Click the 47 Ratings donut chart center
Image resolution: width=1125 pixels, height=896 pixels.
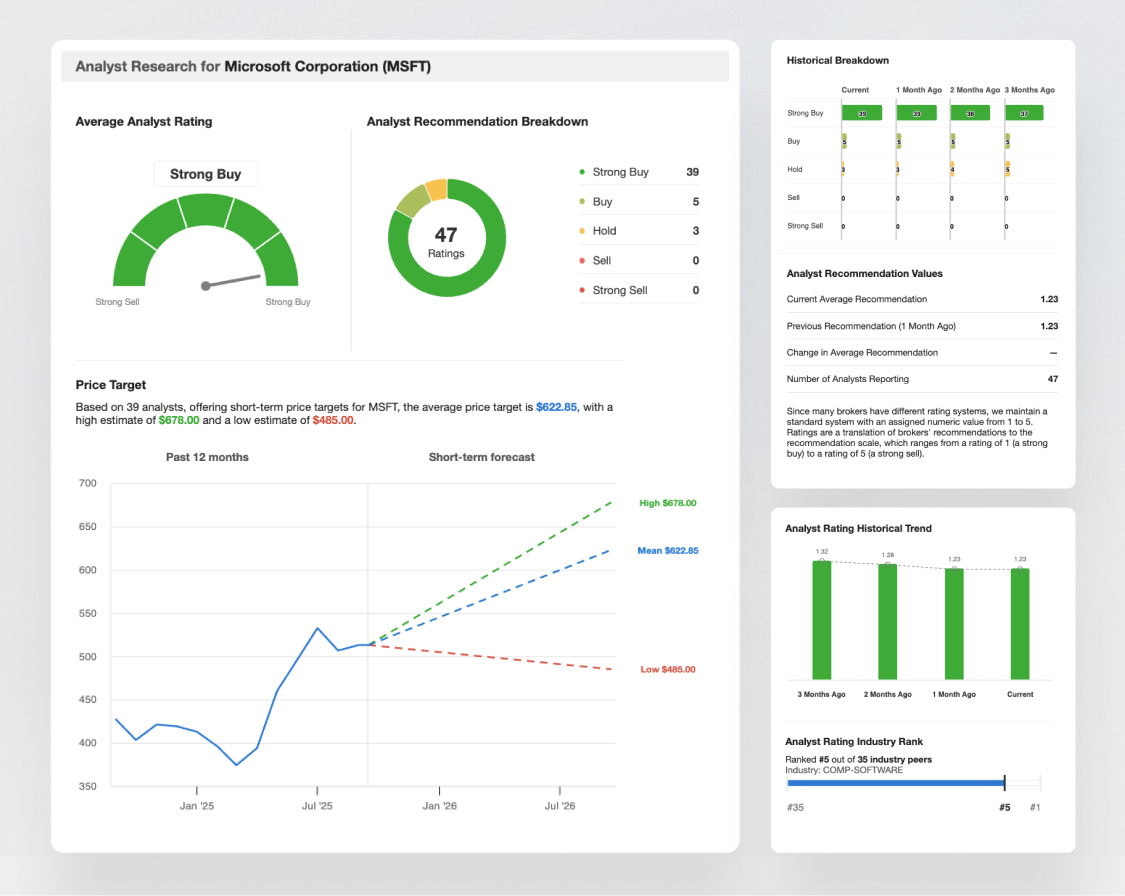(x=445, y=240)
